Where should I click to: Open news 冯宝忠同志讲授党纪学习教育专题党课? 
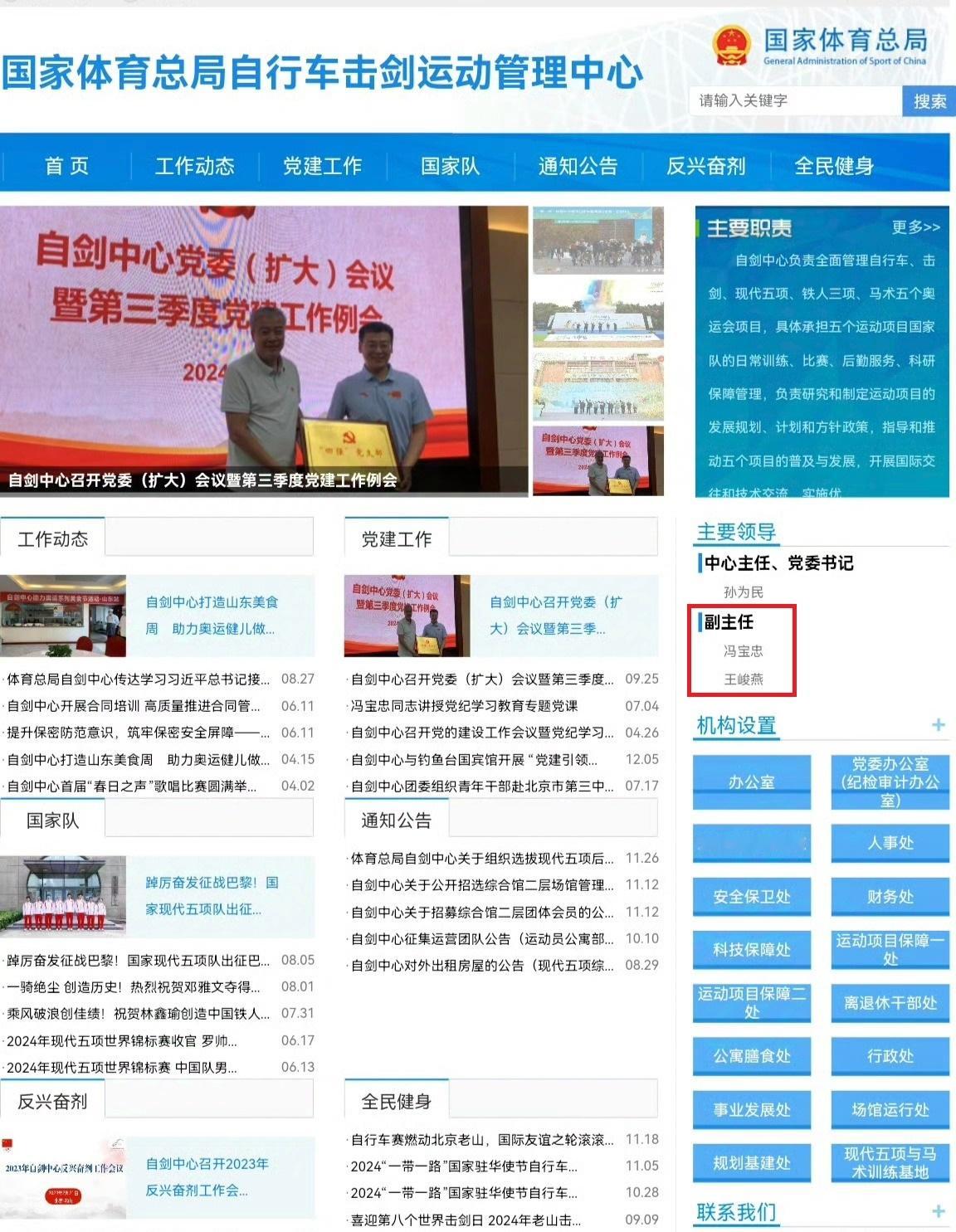(x=465, y=706)
